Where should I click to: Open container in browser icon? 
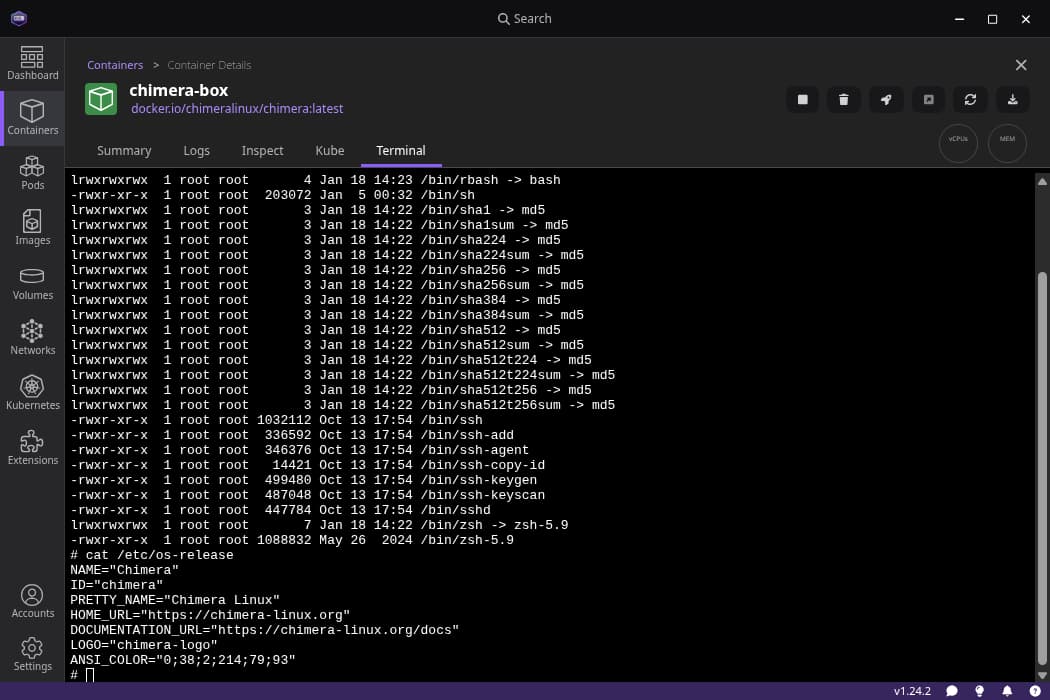pos(928,100)
